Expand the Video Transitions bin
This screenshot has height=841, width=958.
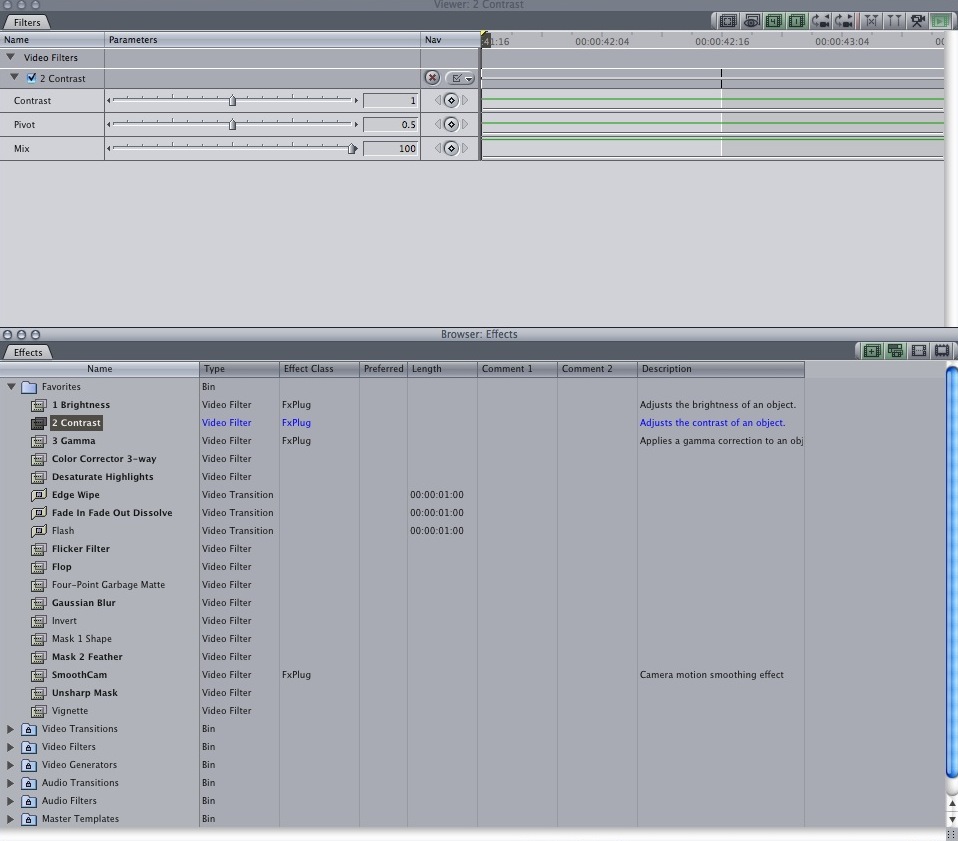point(11,729)
